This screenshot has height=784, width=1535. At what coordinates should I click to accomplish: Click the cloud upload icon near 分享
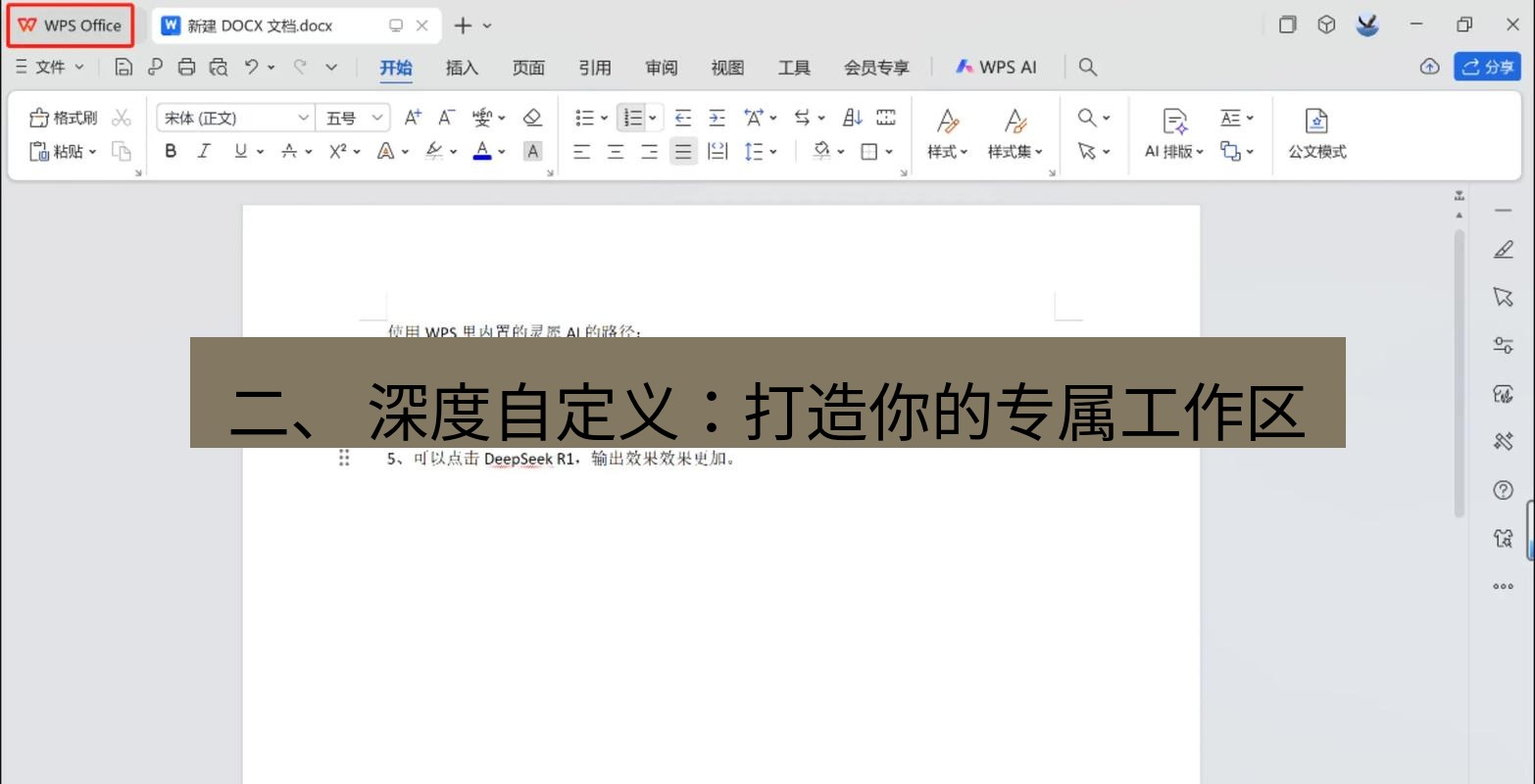point(1430,67)
